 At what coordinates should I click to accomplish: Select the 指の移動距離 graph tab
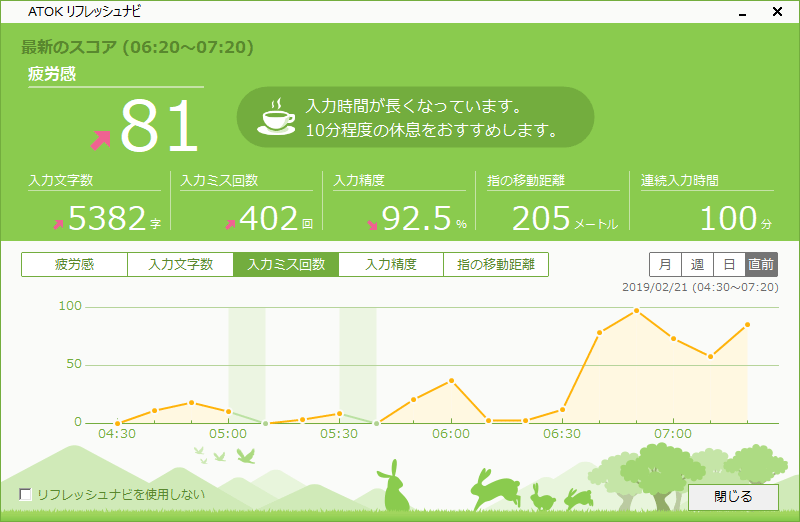(496, 264)
